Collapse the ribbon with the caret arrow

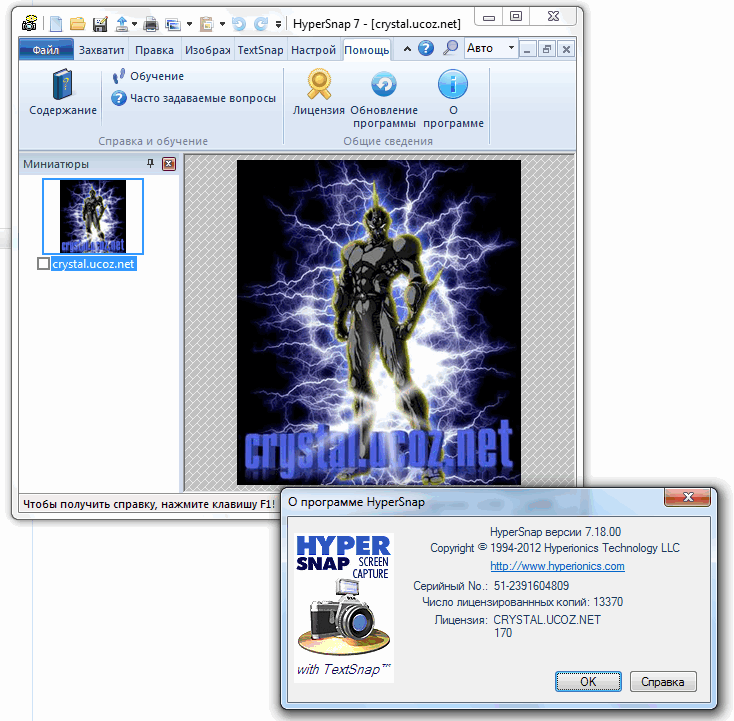tap(407, 49)
